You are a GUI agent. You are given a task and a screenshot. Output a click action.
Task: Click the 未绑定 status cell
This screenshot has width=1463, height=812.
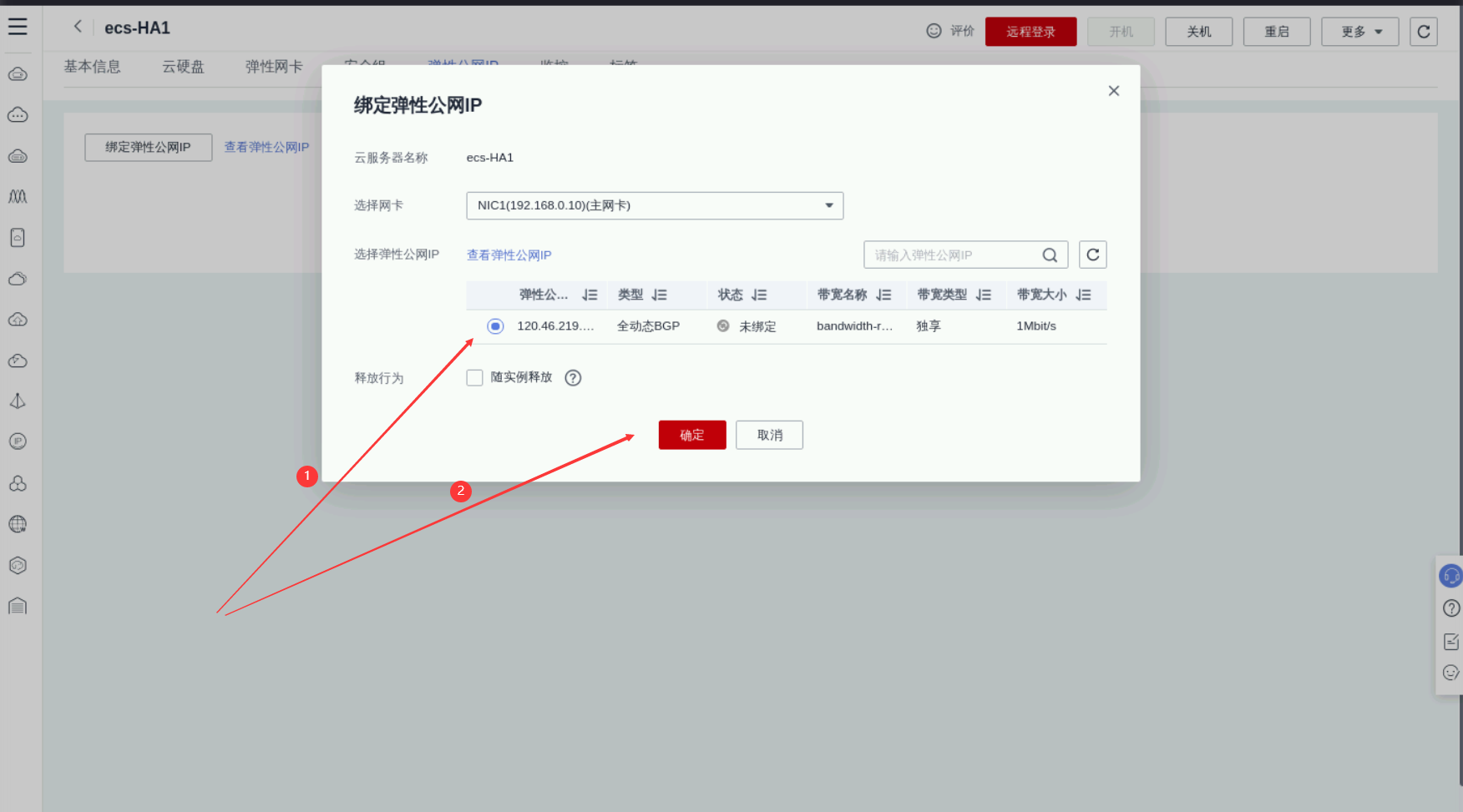click(x=757, y=326)
